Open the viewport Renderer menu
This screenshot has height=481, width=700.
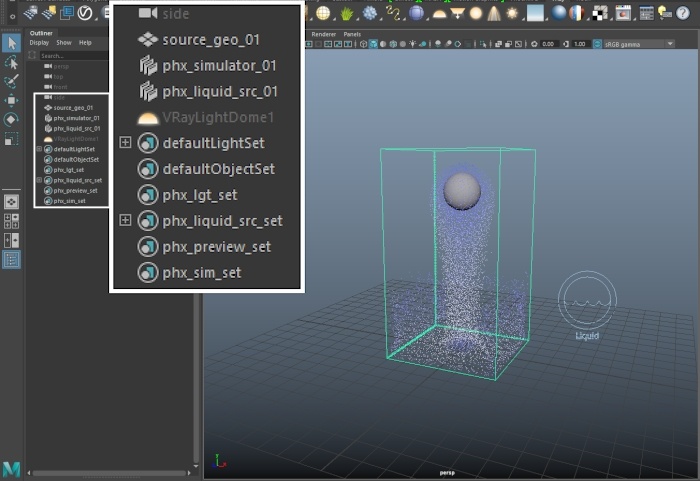click(324, 34)
